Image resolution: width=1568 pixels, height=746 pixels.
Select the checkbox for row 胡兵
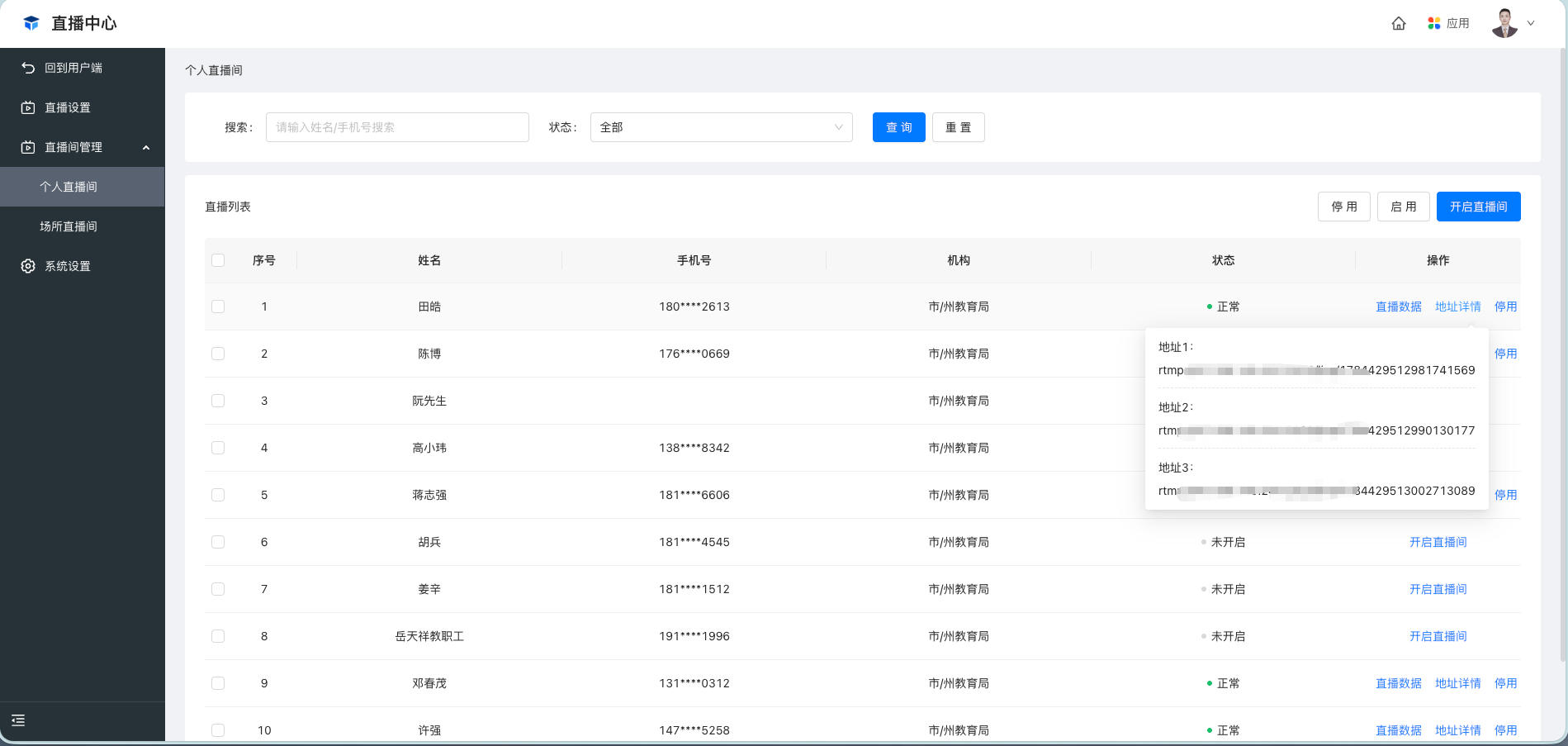click(x=218, y=542)
